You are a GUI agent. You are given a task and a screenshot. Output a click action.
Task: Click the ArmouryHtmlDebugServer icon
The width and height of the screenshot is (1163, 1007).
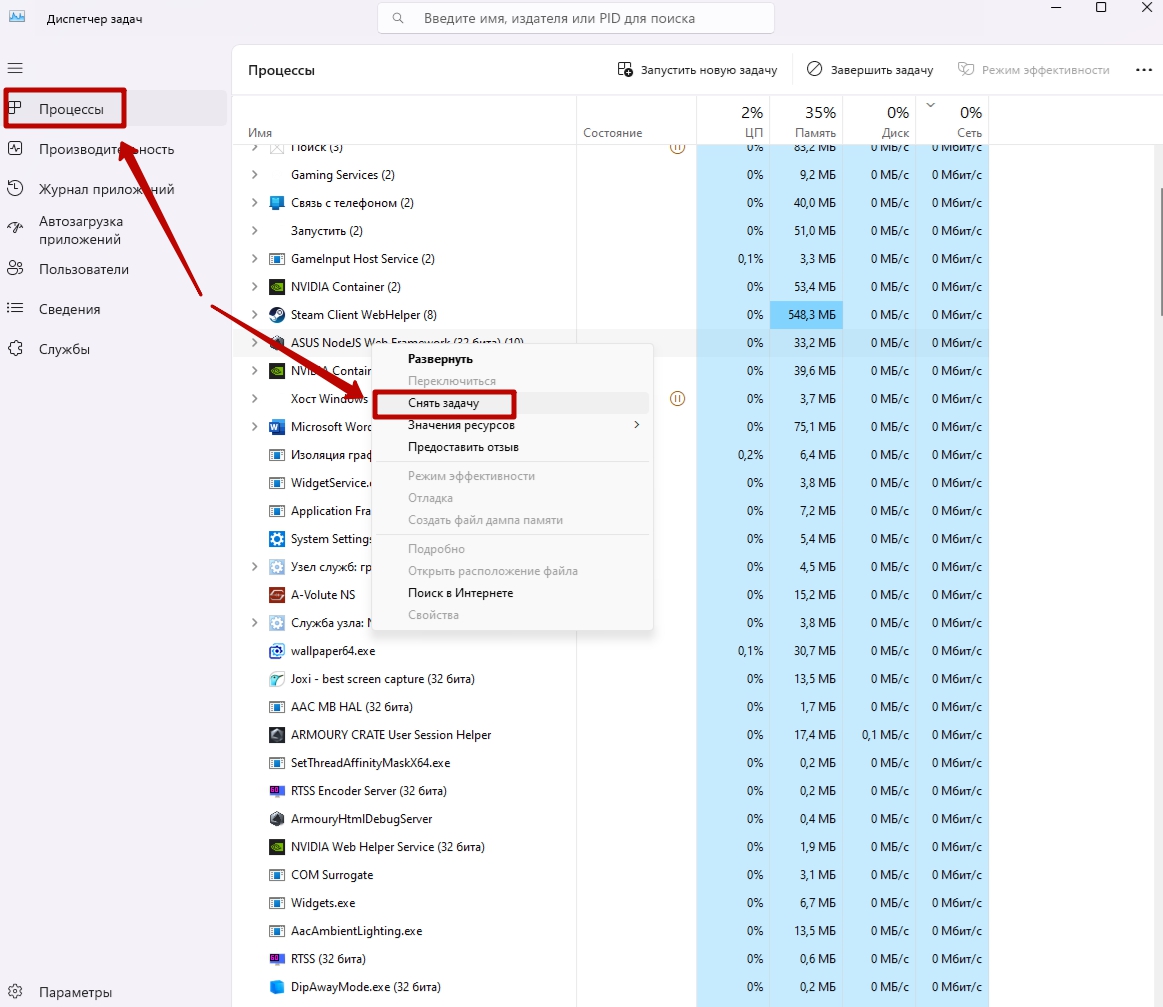[x=277, y=819]
